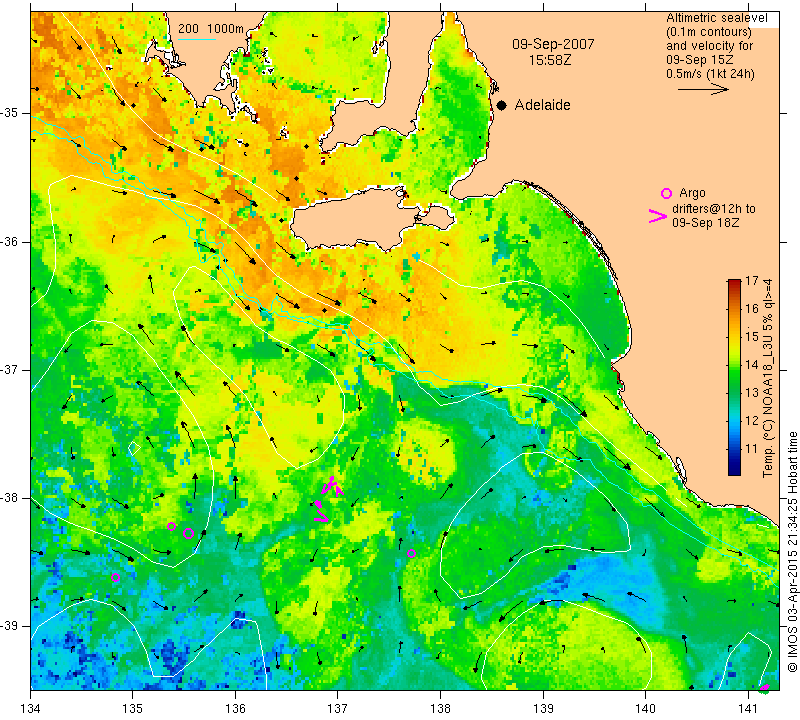This screenshot has height=720, width=800.
Task: Click the 'Adelaide' city label
Action: pyautogui.click(x=542, y=105)
